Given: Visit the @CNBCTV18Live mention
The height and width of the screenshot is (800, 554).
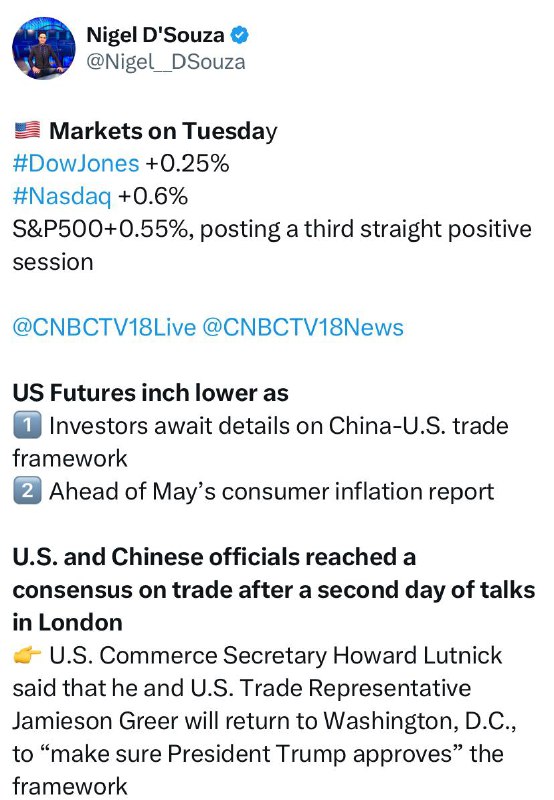Looking at the screenshot, I should tap(104, 328).
